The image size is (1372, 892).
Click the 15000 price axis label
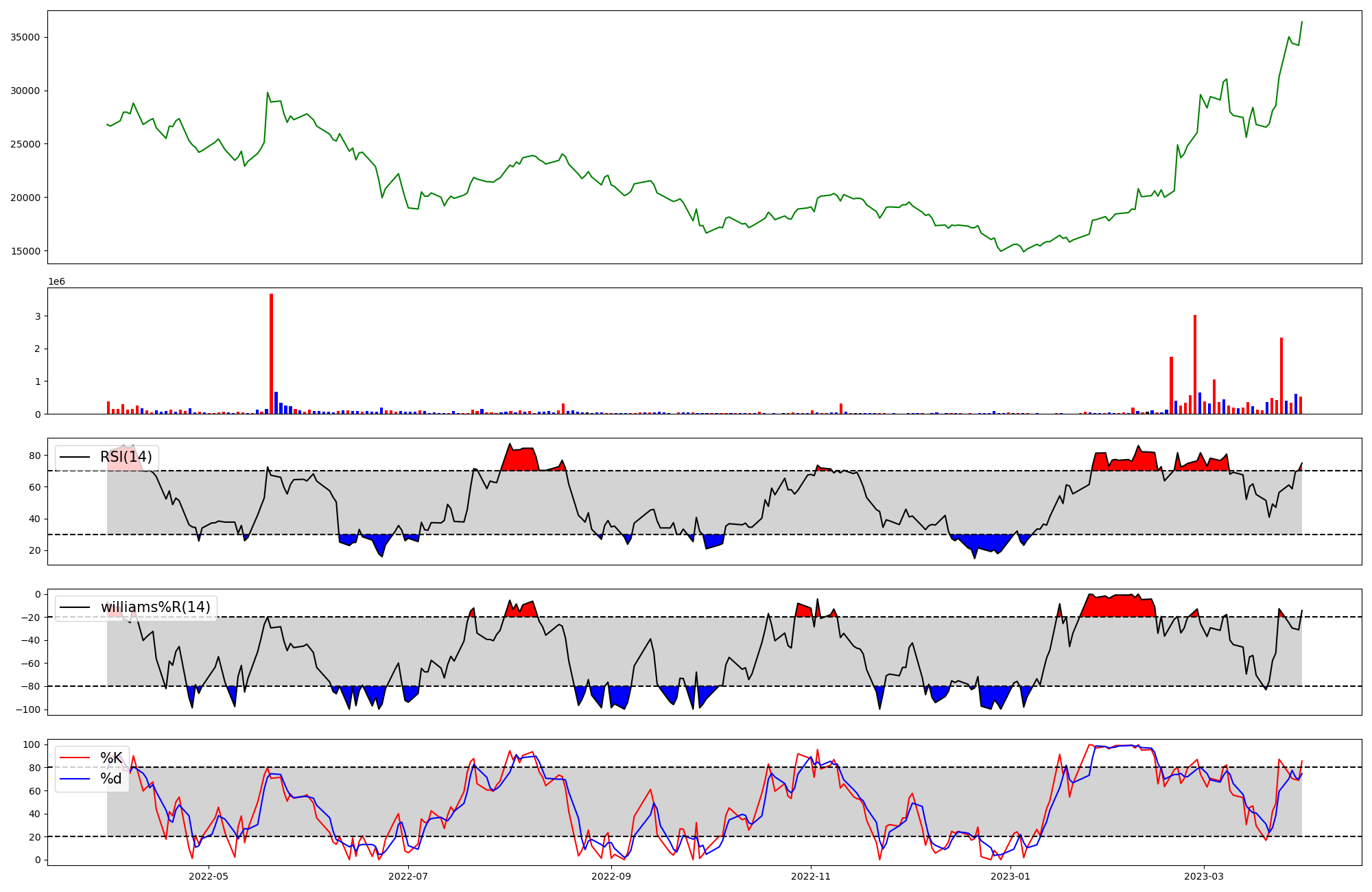[x=25, y=251]
